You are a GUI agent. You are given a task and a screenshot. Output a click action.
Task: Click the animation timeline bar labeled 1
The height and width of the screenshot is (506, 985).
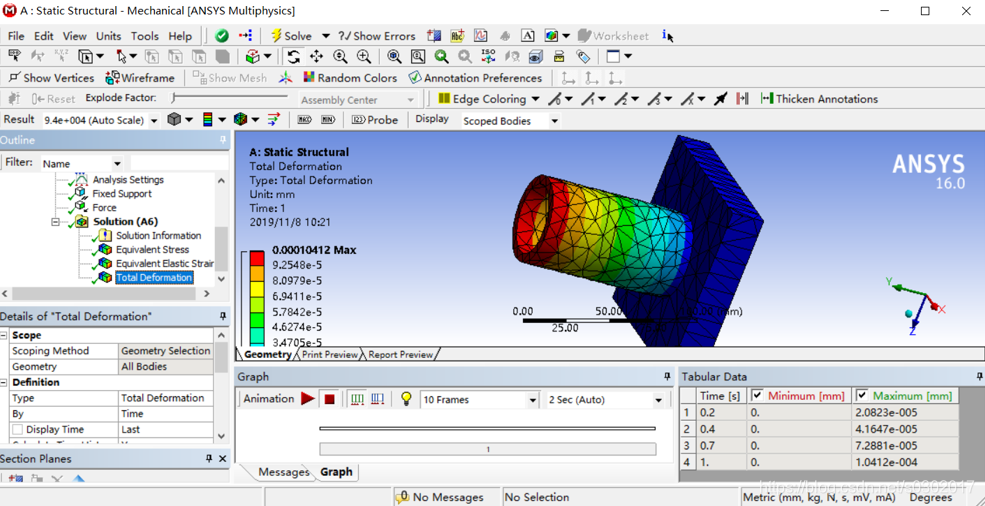pos(487,449)
